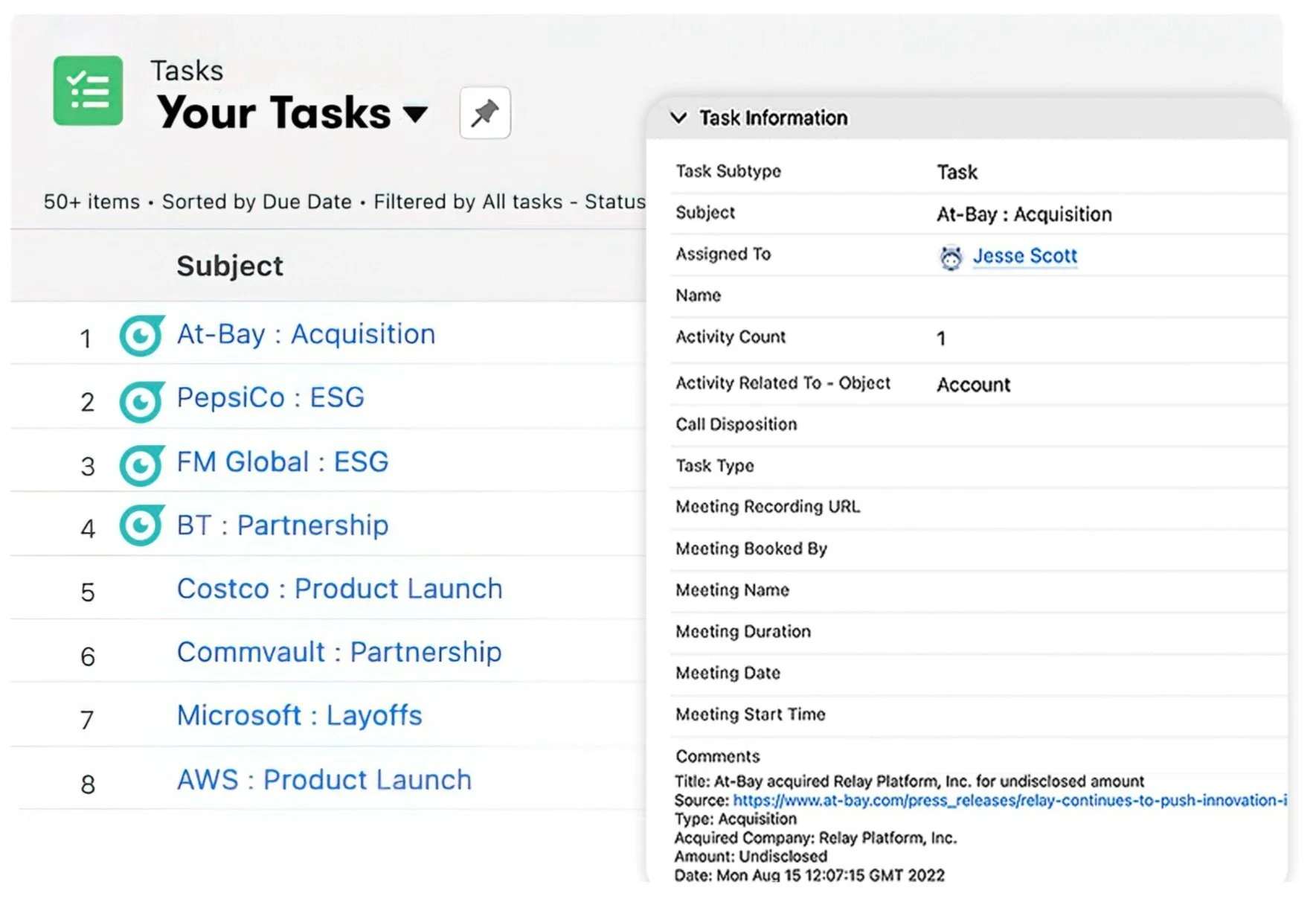Viewport: 1316px width, 905px height.
Task: Open the PepsiCo : ESG task
Action: tap(270, 398)
